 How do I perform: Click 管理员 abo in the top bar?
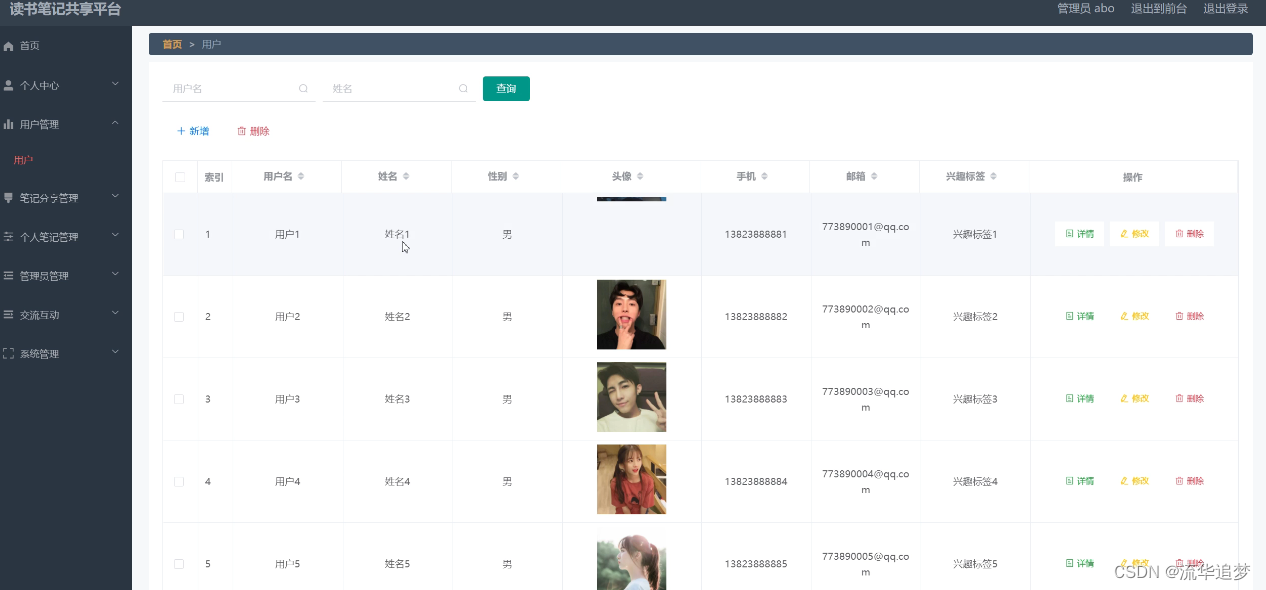click(x=1086, y=8)
